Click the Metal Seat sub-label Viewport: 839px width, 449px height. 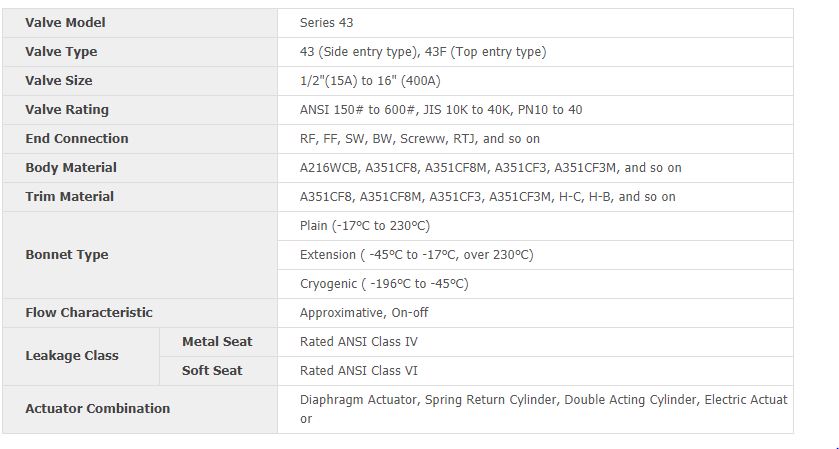point(217,341)
